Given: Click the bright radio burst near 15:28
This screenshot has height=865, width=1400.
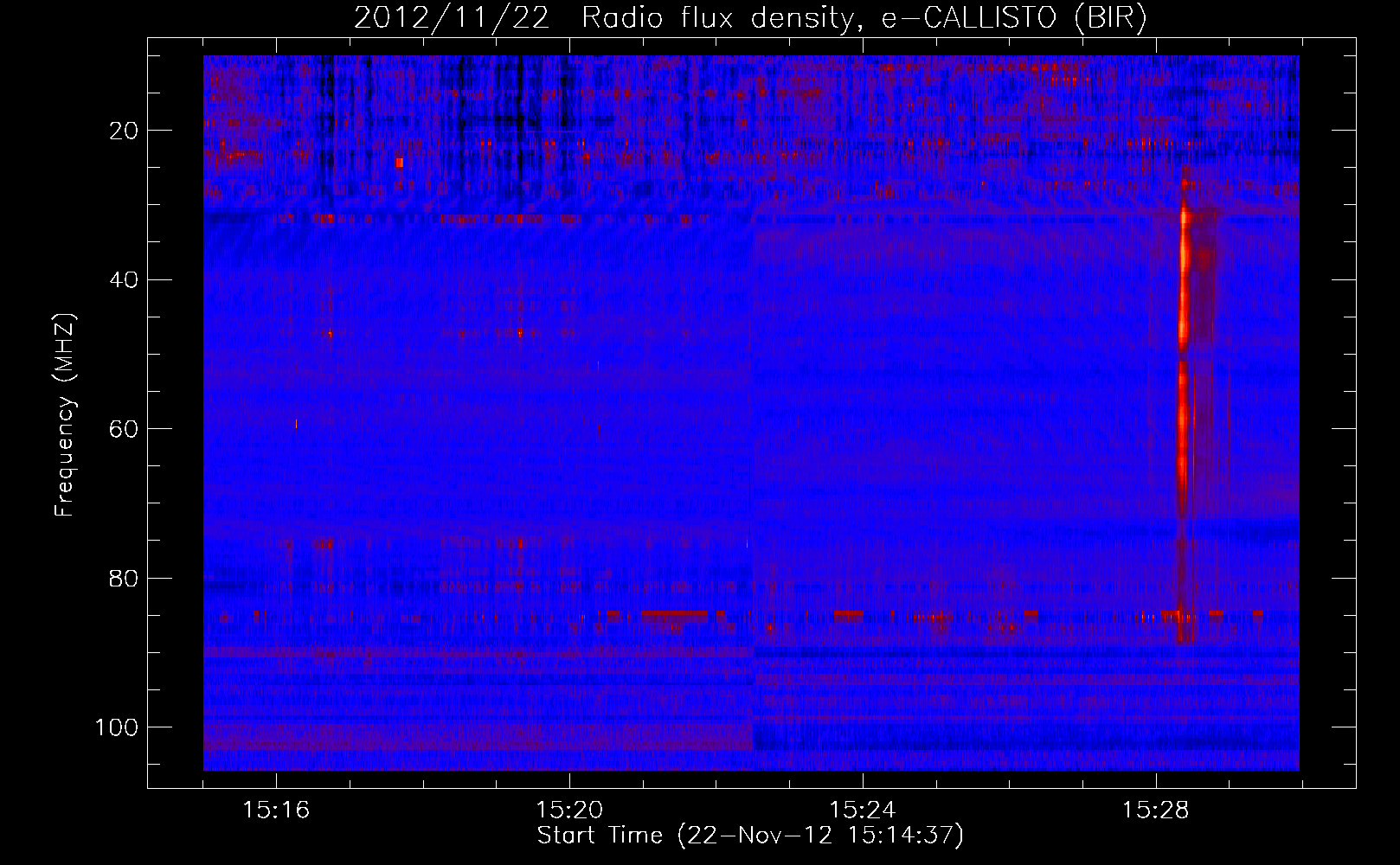Looking at the screenshot, I should 1184,407.
